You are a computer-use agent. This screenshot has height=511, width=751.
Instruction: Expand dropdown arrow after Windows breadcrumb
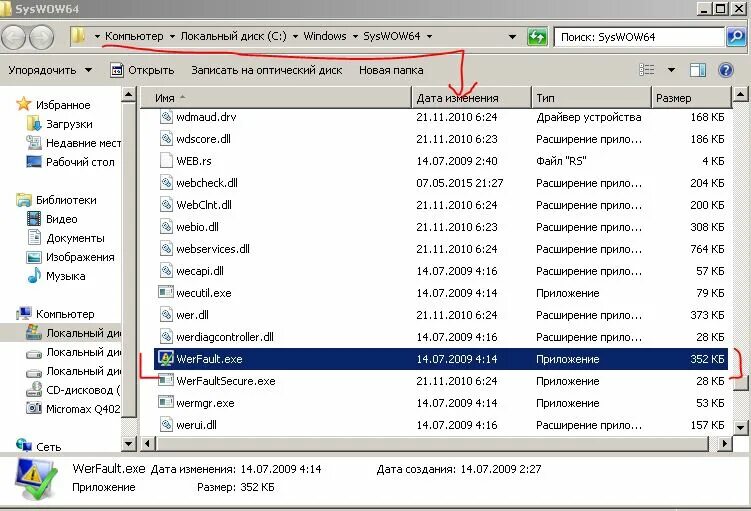[355, 36]
